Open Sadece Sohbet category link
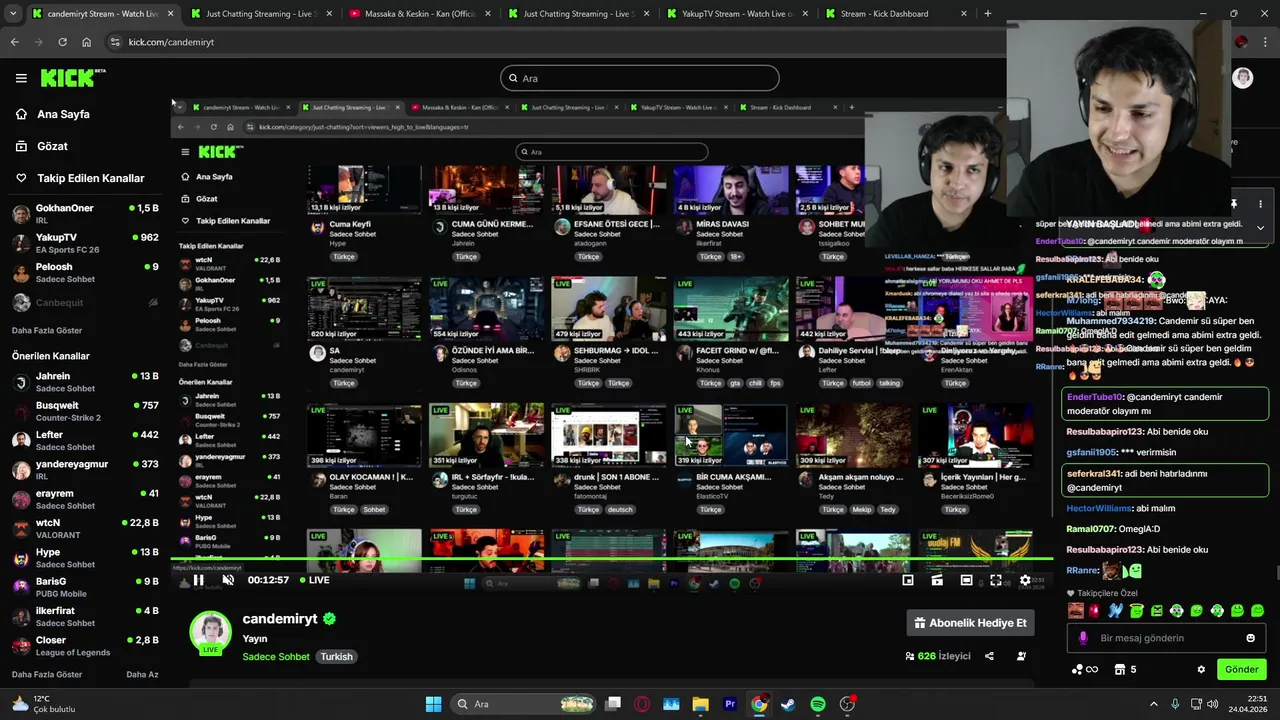This screenshot has height=720, width=1280. [x=276, y=657]
